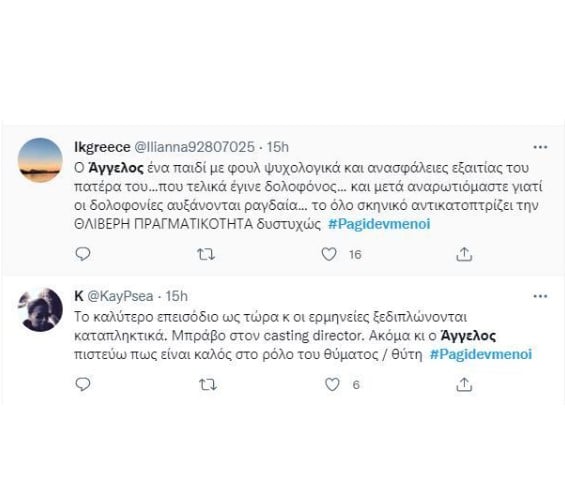Screen dimensions: 565x500
Task: Like the KayPsea tweet with 6 likes
Action: (332, 385)
